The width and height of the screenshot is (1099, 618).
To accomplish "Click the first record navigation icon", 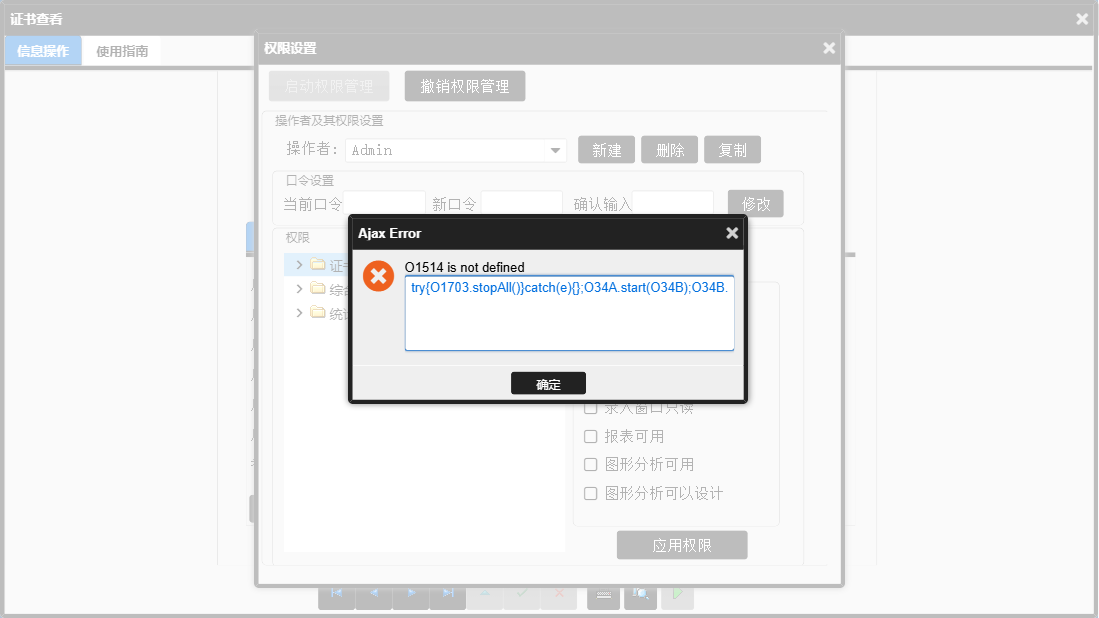I will (x=336, y=593).
